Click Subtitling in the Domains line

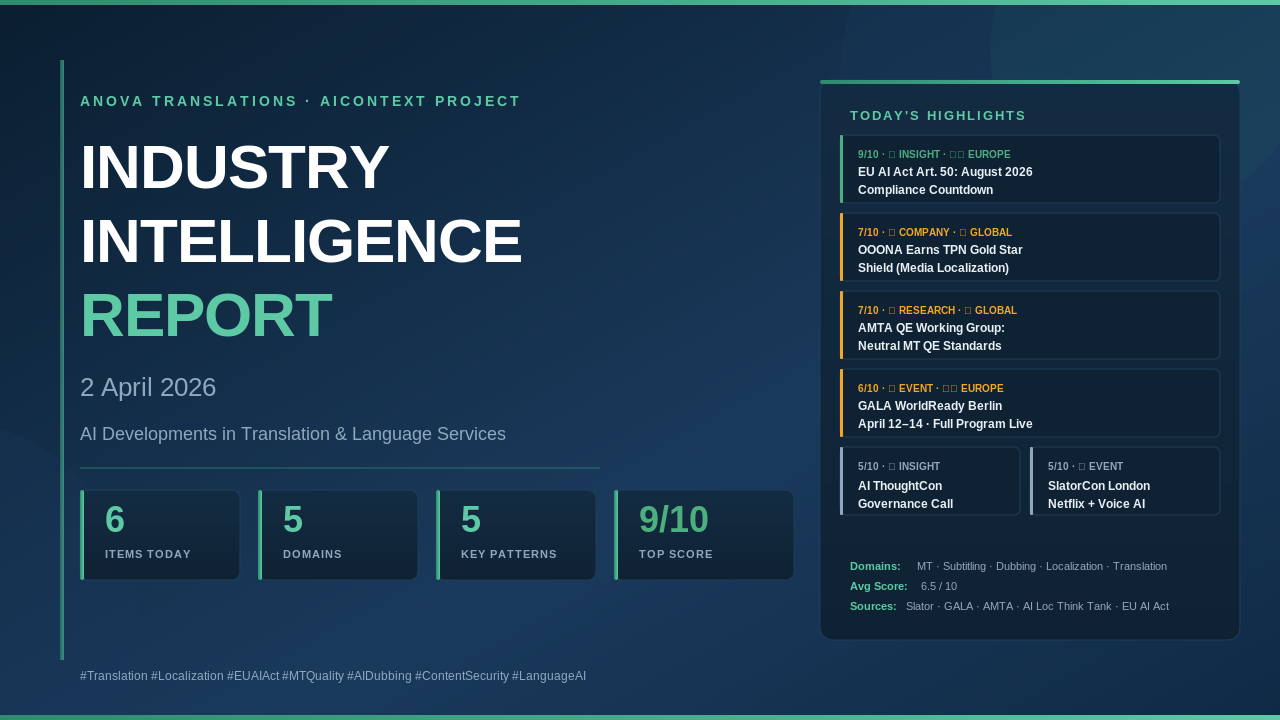964,566
